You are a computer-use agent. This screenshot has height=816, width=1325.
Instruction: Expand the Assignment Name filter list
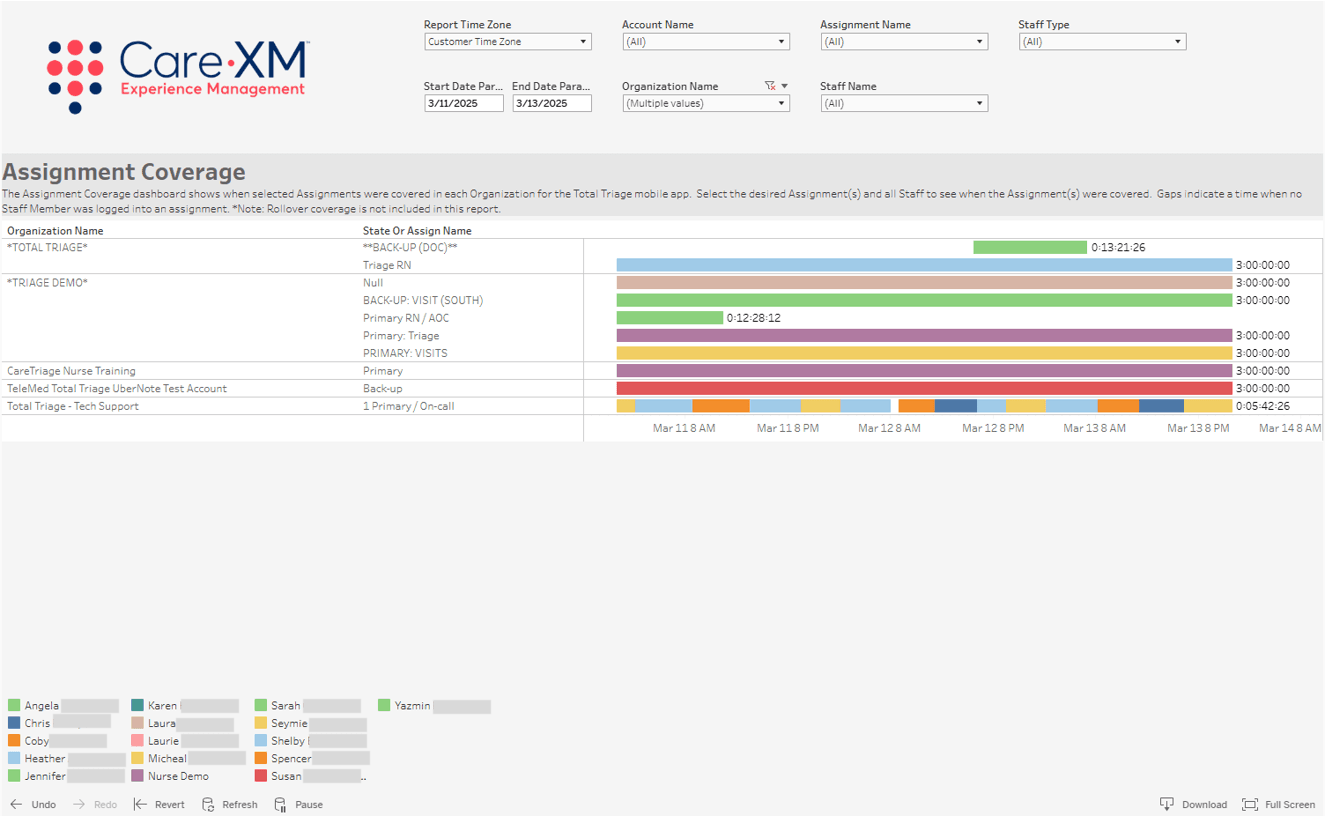(x=978, y=41)
